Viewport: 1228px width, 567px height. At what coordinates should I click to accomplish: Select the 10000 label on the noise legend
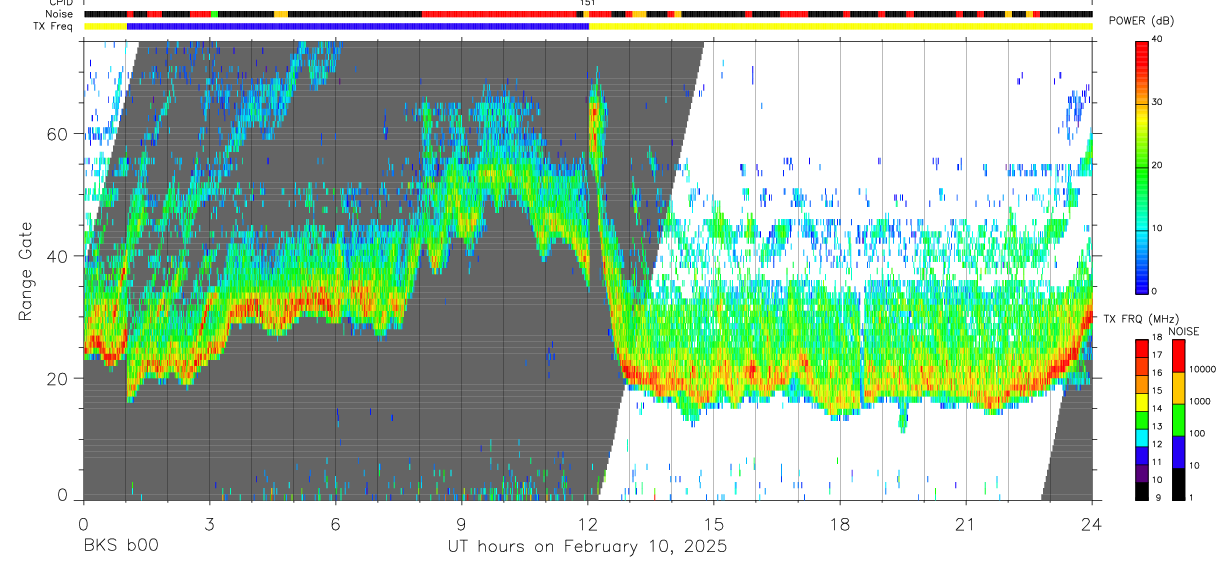coord(1202,369)
